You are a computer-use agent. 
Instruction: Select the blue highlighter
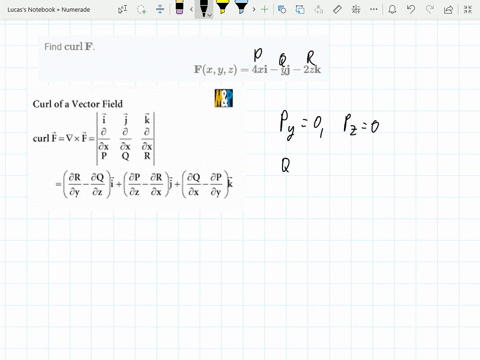[241, 7]
